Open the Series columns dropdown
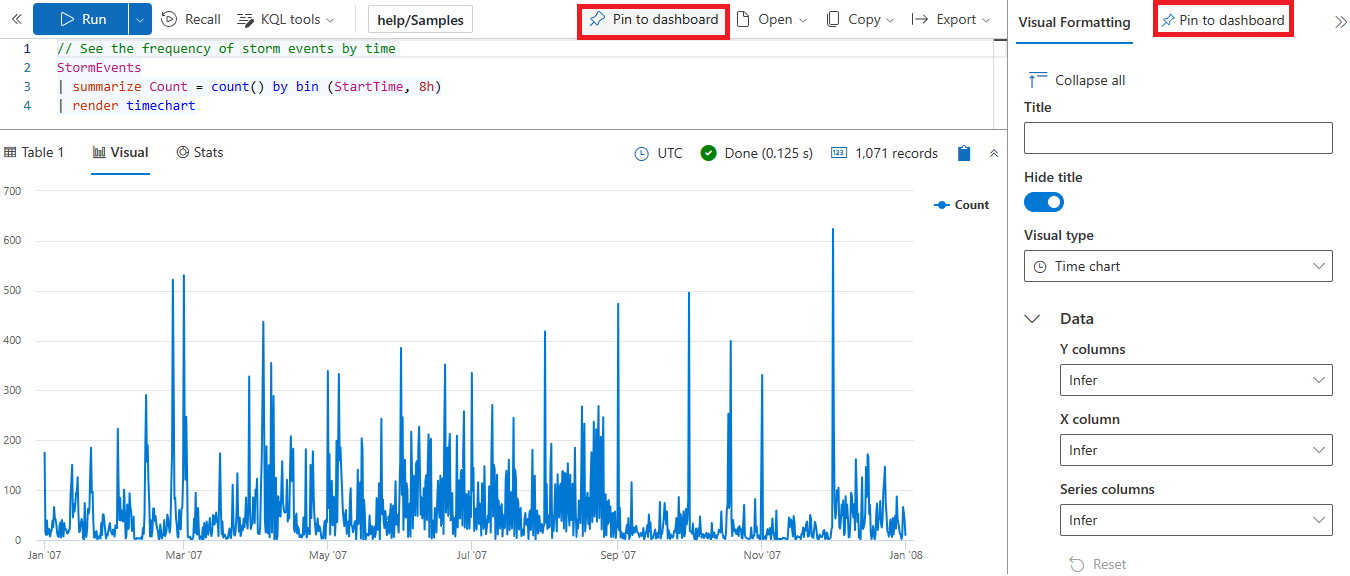The height and width of the screenshot is (576, 1350). pyautogui.click(x=1196, y=520)
